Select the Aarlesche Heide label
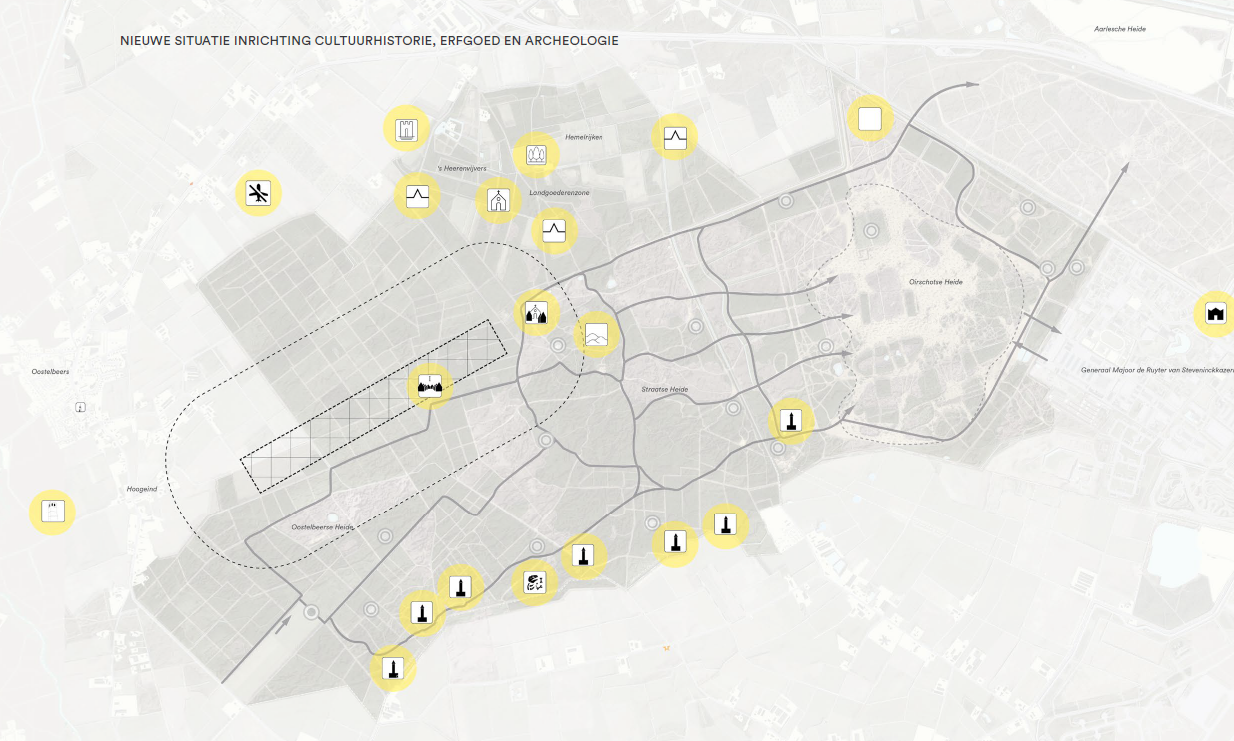This screenshot has height=741, width=1234. click(x=1120, y=29)
